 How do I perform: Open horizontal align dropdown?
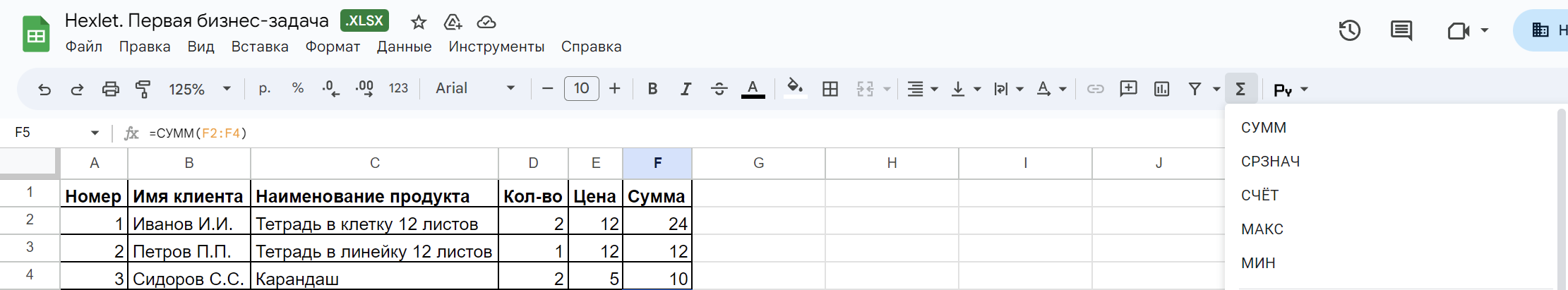pyautogui.click(x=922, y=89)
